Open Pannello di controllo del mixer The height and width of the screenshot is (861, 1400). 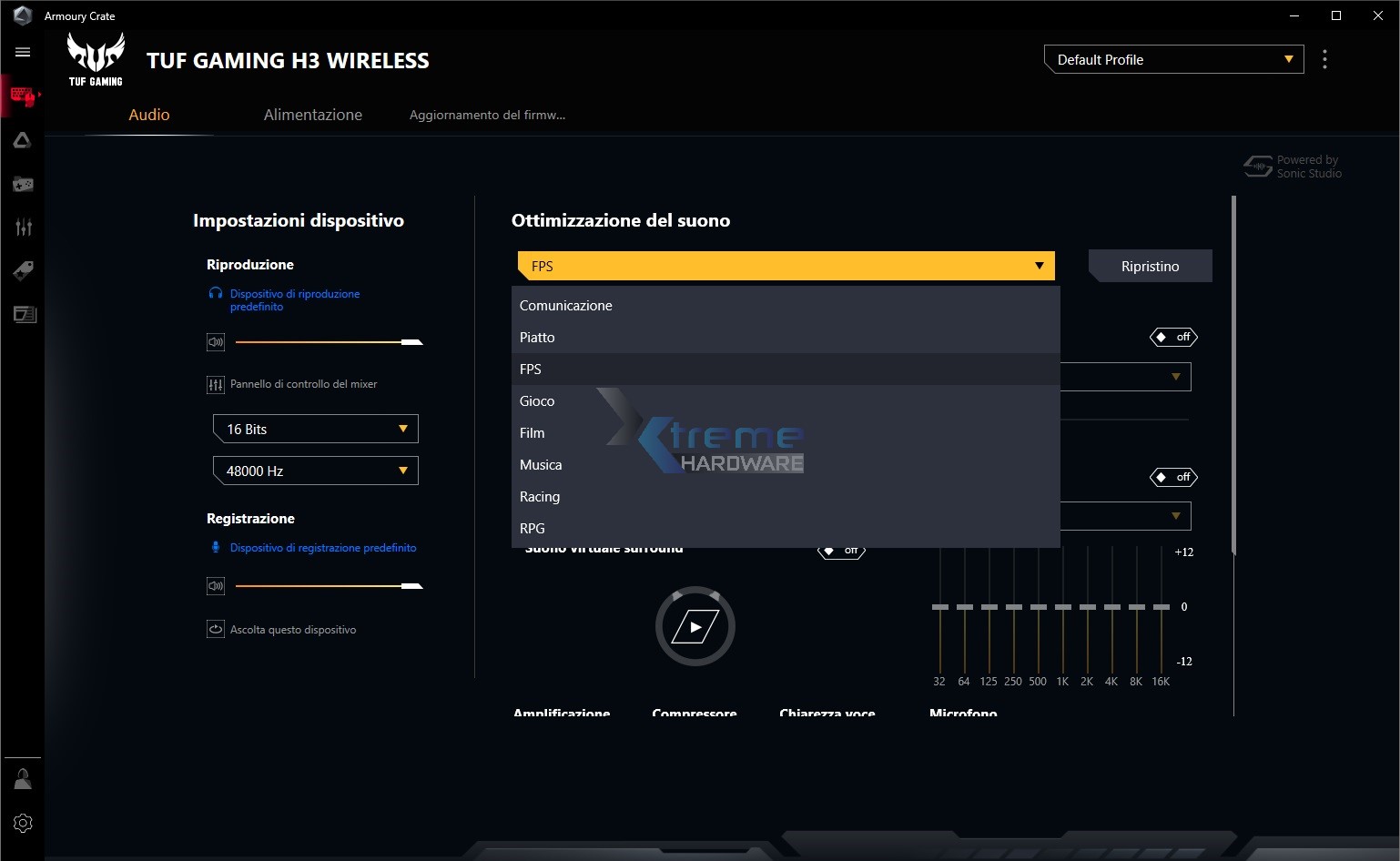[303, 384]
